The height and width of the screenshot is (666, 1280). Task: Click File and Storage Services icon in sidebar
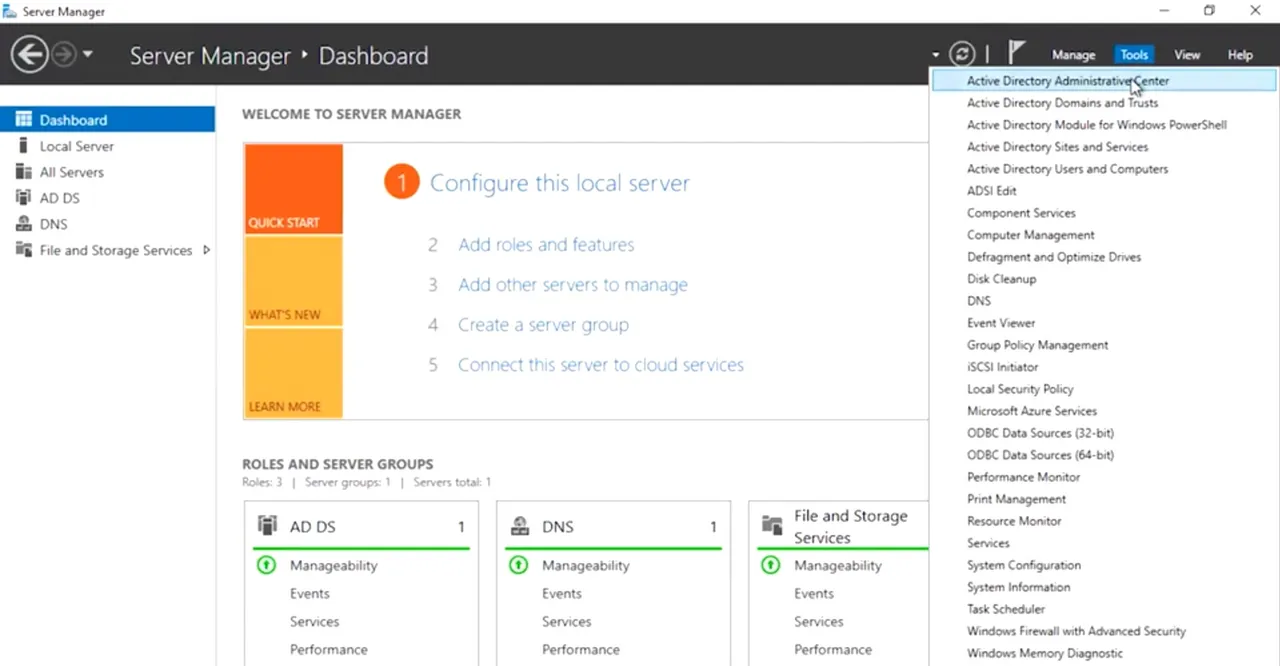(24, 249)
